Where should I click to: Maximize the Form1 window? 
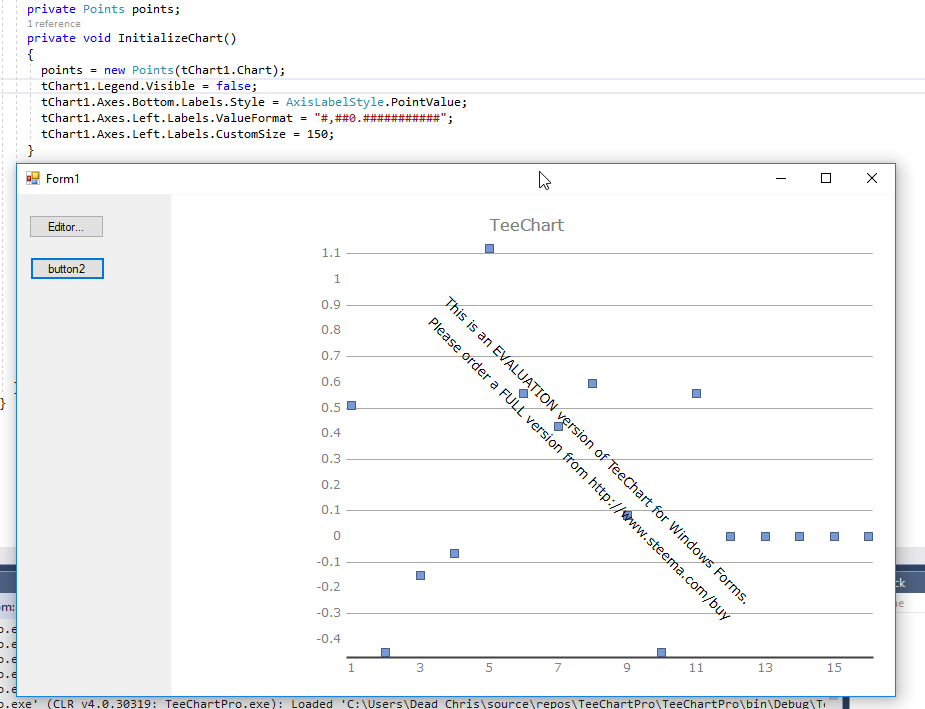[x=826, y=178]
